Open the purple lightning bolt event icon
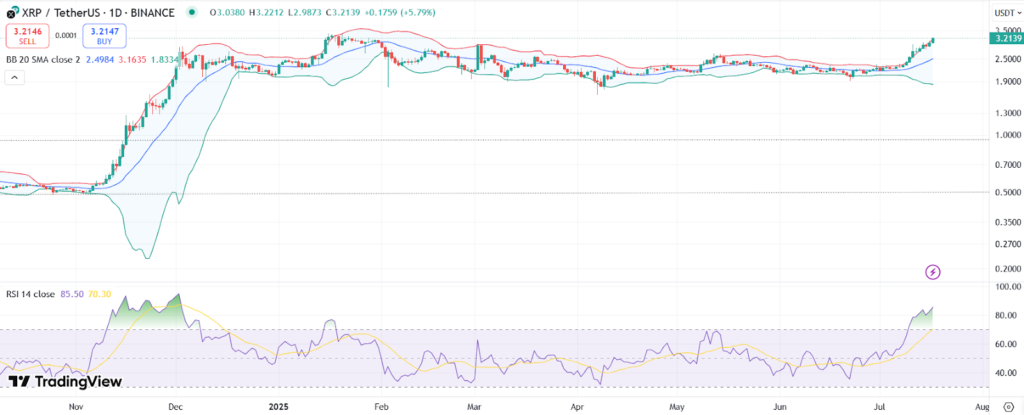The width and height of the screenshot is (1024, 415). click(933, 271)
